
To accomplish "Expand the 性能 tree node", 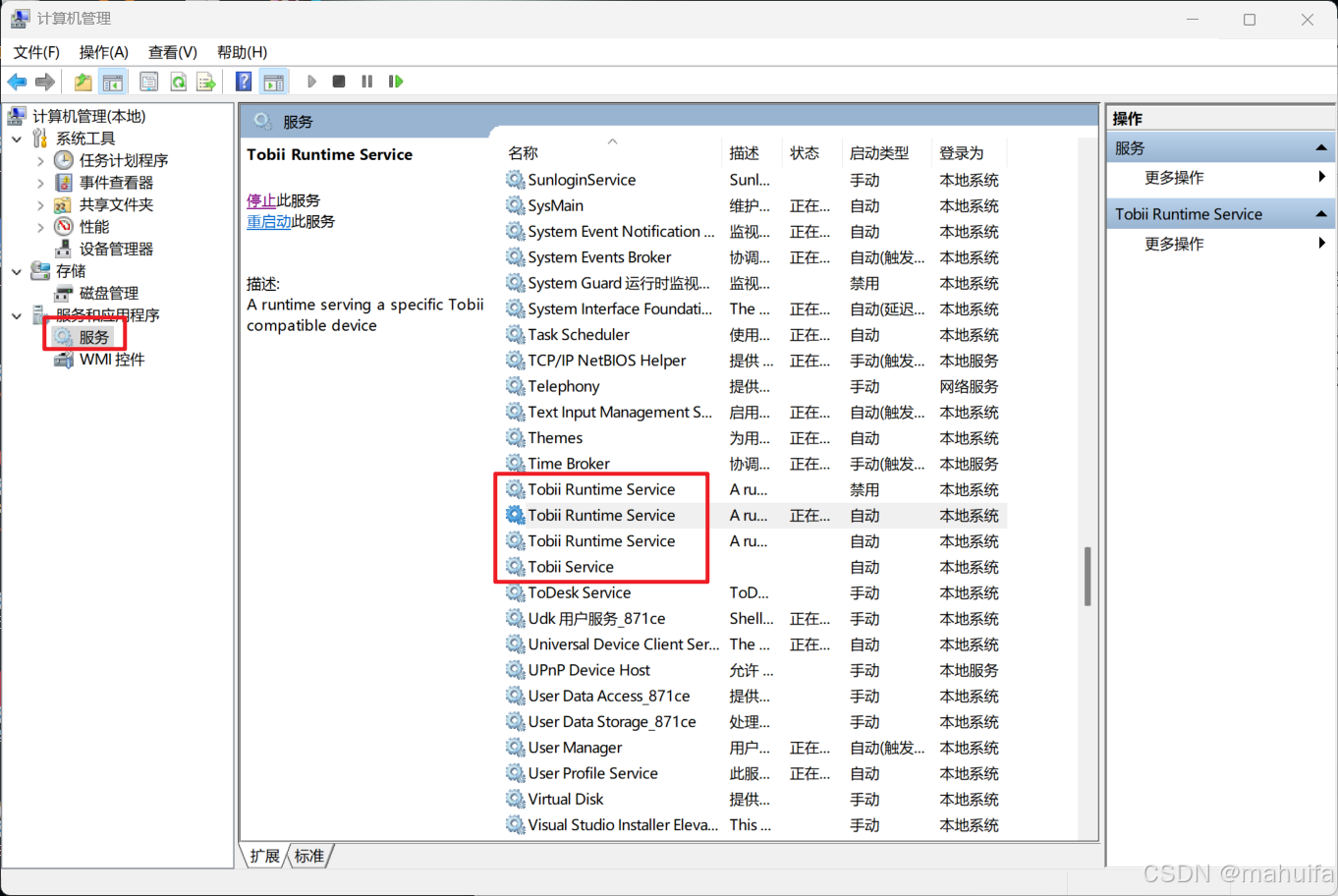I will pyautogui.click(x=40, y=227).
